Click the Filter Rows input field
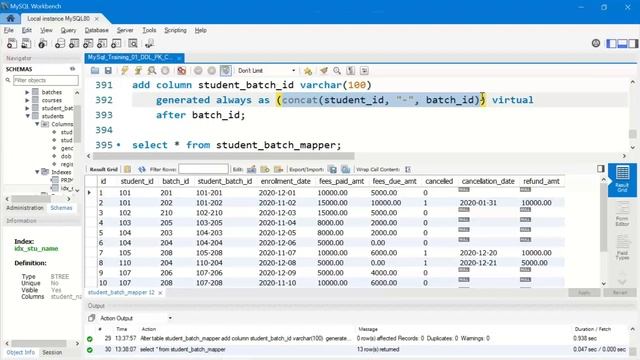640x360 pixels. pos(203,169)
